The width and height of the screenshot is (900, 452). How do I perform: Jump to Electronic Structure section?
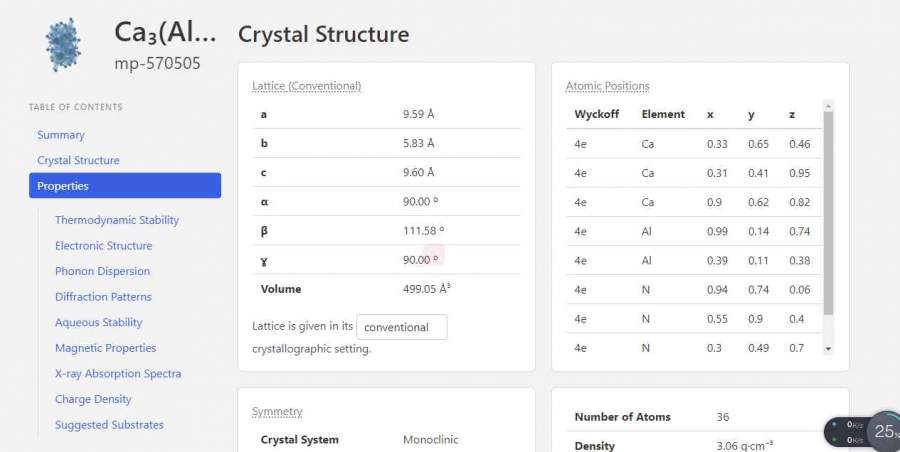(x=104, y=246)
